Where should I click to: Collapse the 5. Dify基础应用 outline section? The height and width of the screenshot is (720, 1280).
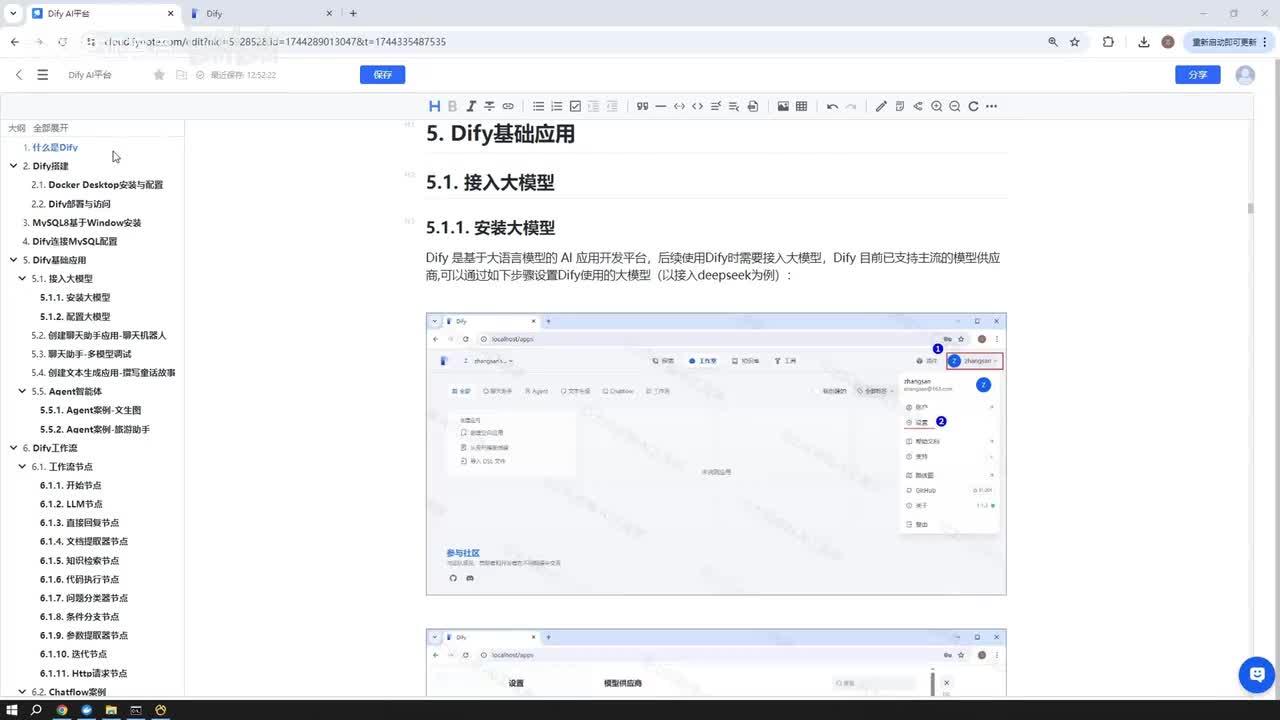click(x=13, y=260)
